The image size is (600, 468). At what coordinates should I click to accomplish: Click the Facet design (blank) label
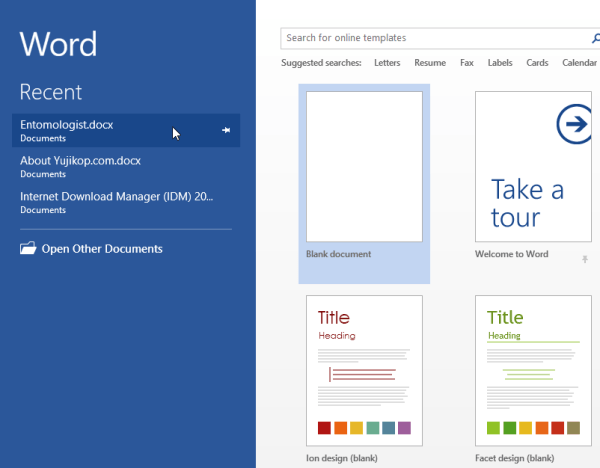click(x=515, y=458)
